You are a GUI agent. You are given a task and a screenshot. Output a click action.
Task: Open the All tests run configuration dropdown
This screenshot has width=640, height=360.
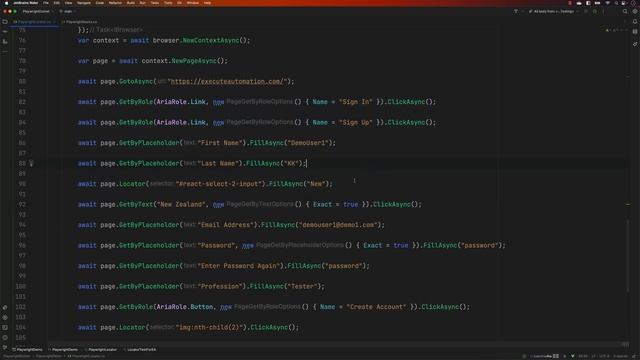(x=554, y=11)
